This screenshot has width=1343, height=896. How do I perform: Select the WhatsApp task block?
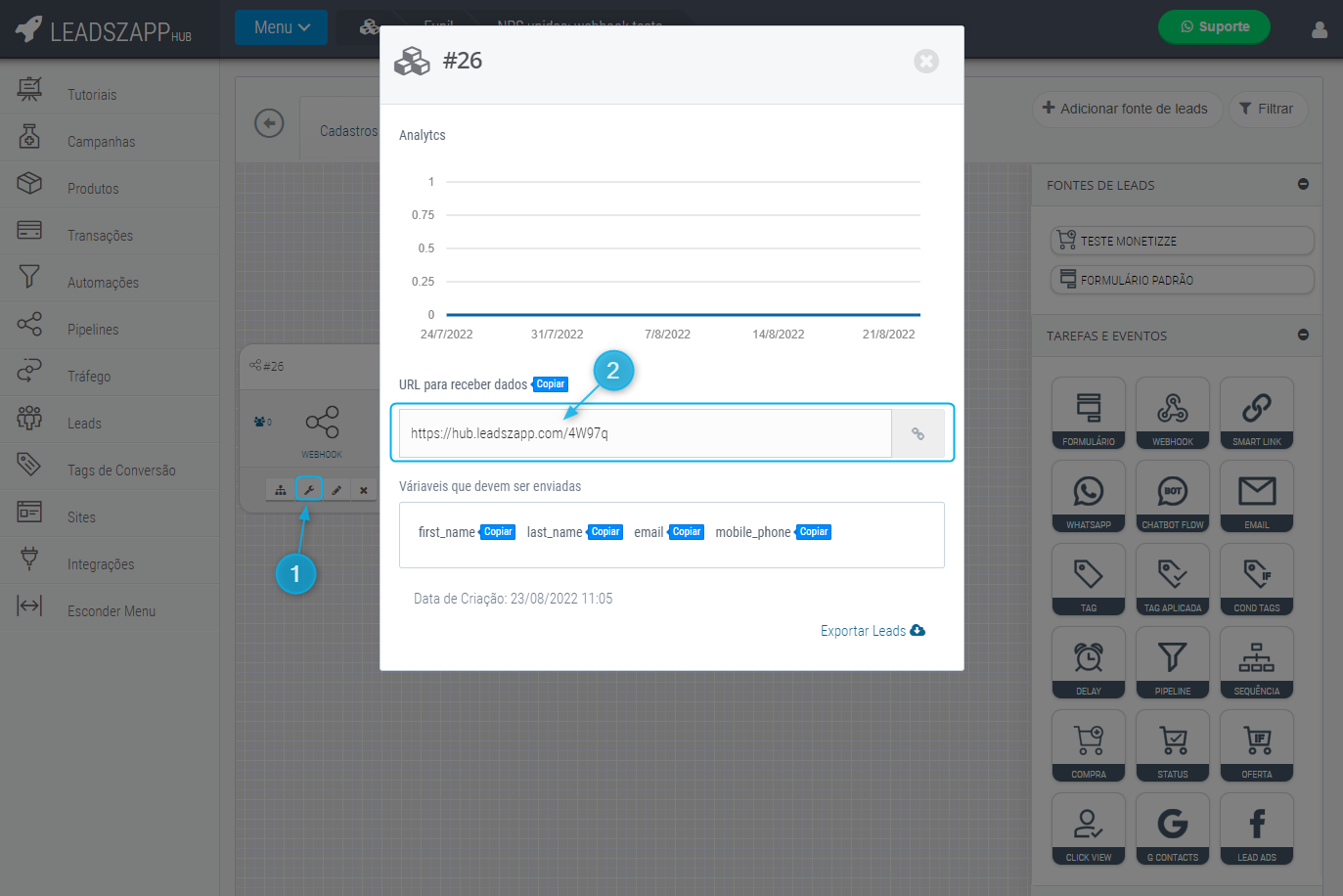pyautogui.click(x=1088, y=496)
